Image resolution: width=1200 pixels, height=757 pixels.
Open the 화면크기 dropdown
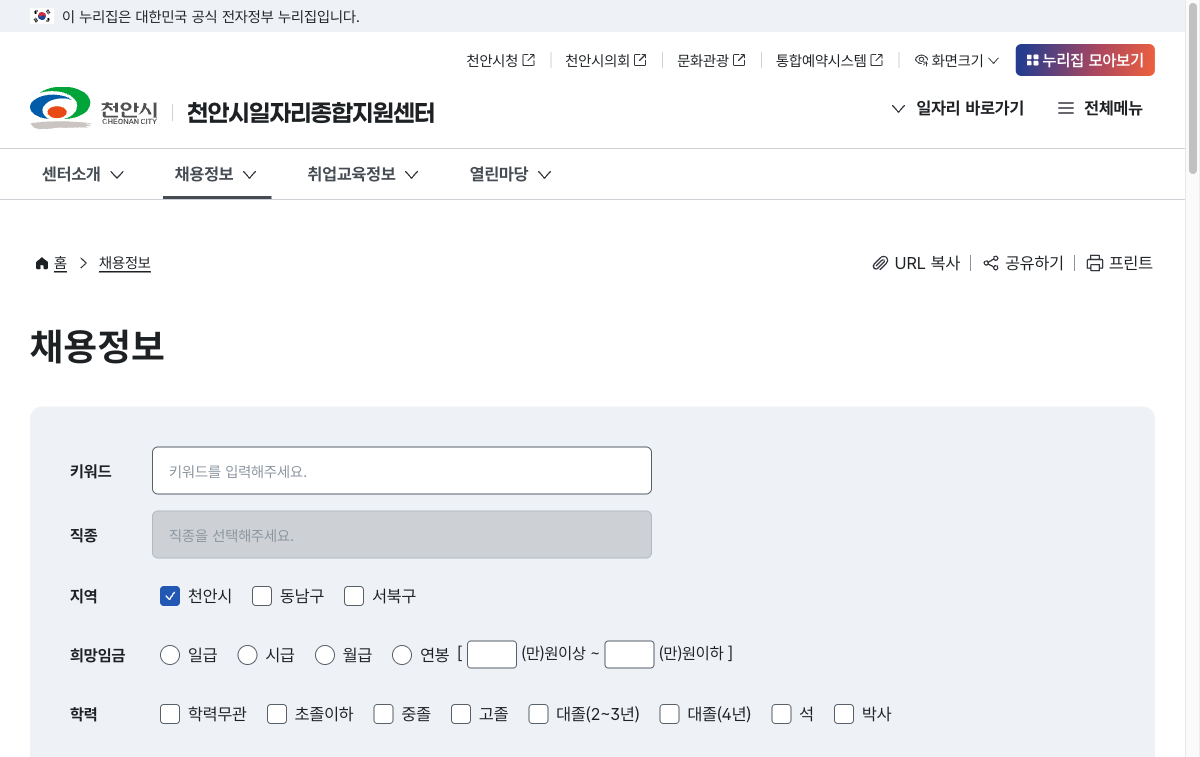click(x=957, y=60)
